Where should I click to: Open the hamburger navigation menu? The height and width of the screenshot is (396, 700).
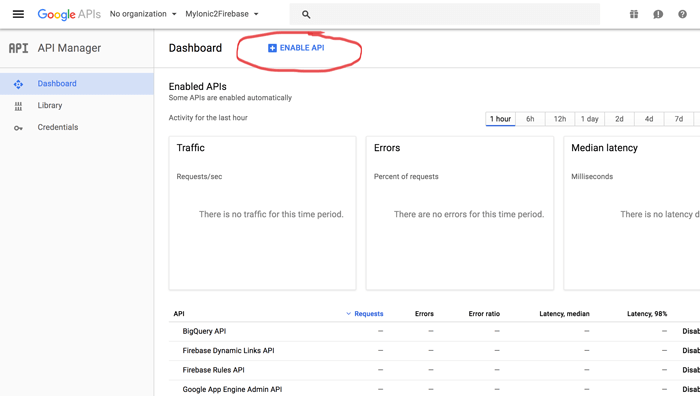[x=18, y=14]
